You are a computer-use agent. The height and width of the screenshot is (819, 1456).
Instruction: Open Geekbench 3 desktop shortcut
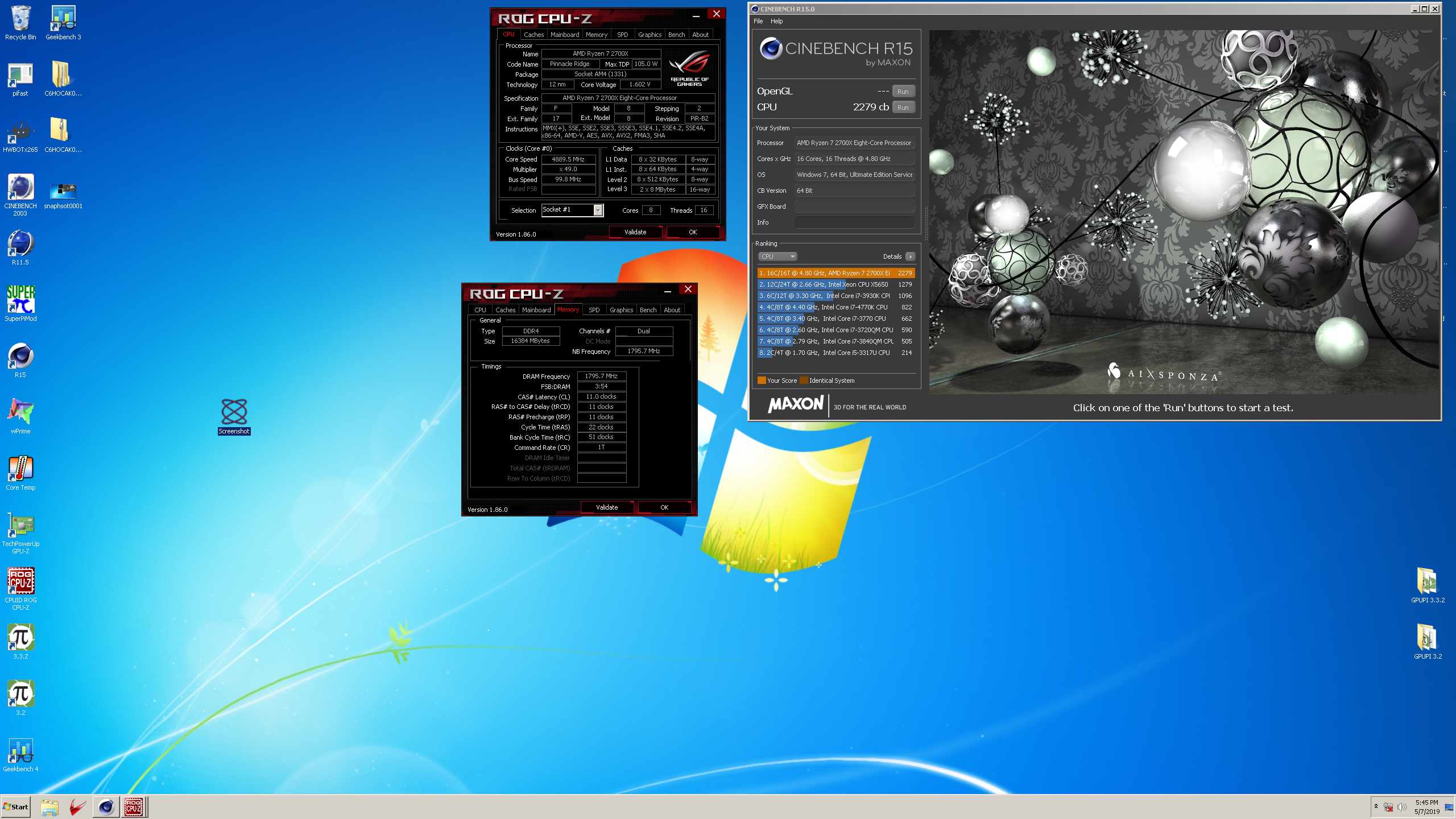63,23
